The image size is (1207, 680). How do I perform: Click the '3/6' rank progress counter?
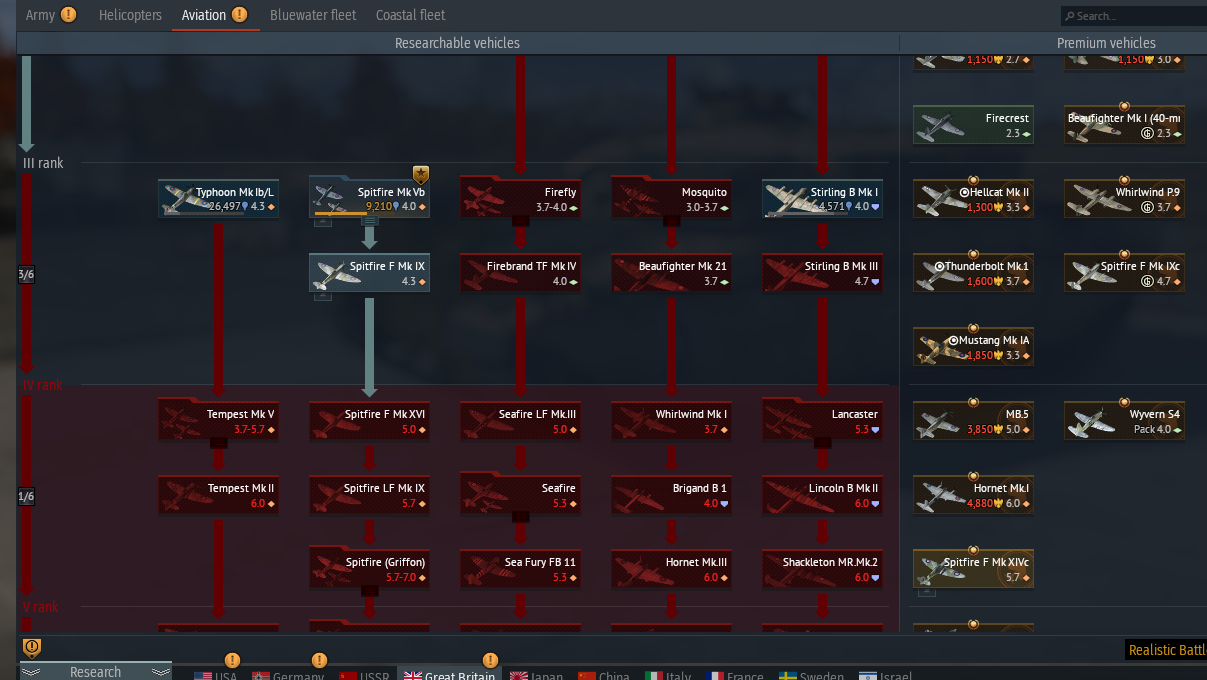pyautogui.click(x=26, y=275)
